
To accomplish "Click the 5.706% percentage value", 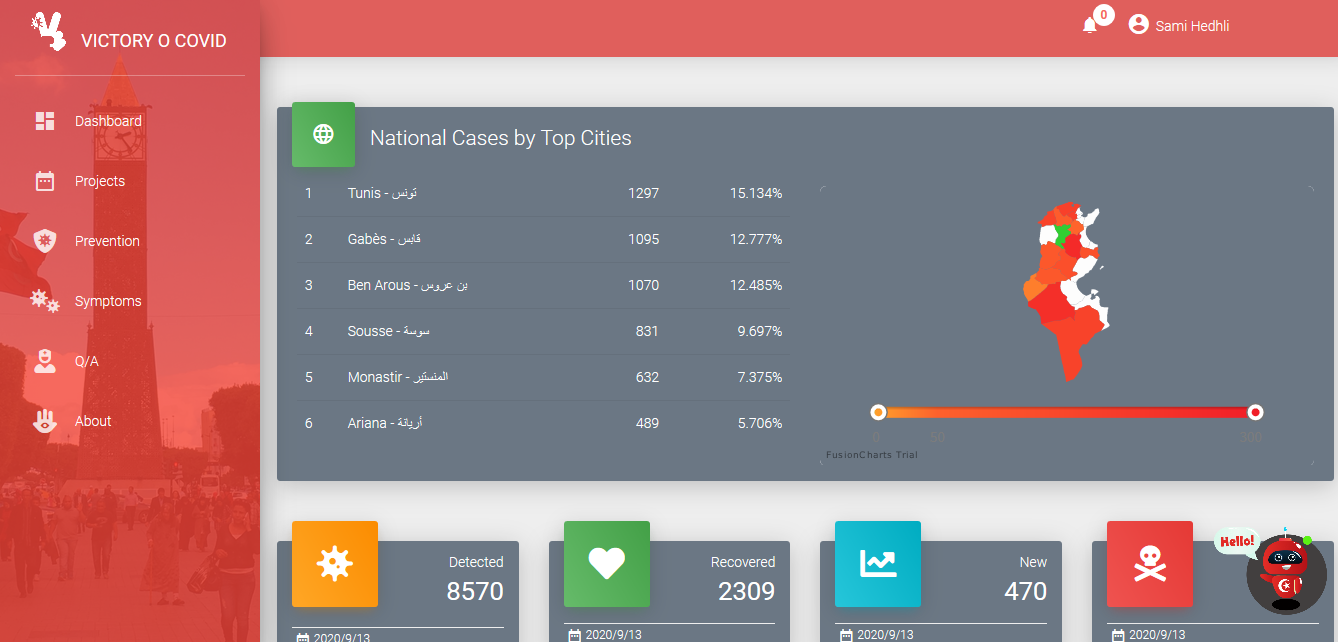I will pos(760,423).
